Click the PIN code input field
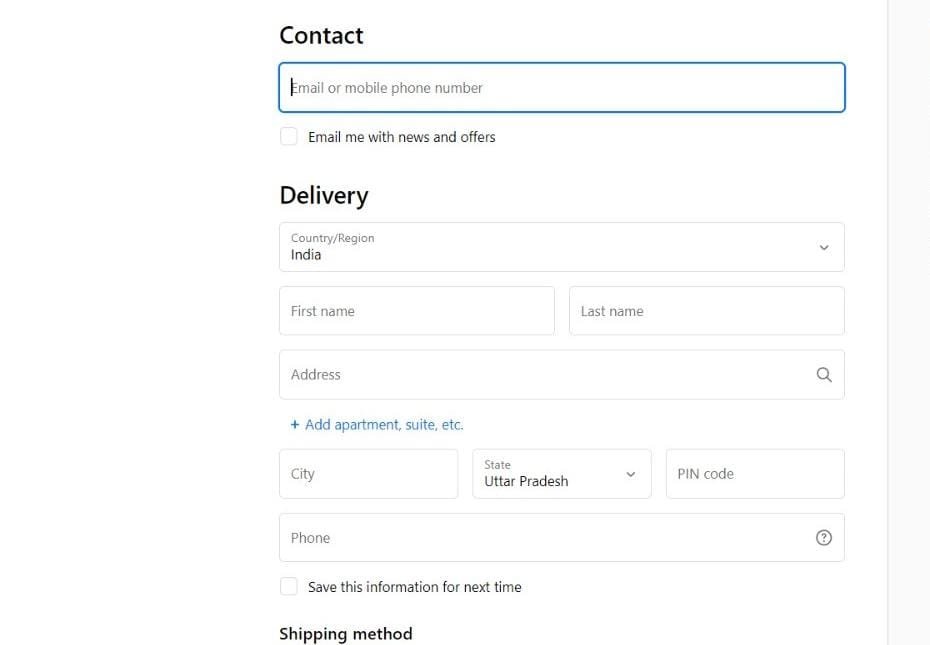Viewport: 930px width, 645px height. (x=754, y=473)
